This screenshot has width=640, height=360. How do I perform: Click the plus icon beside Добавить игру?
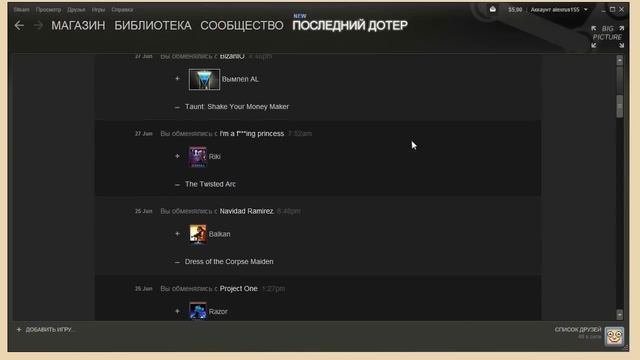coord(19,329)
